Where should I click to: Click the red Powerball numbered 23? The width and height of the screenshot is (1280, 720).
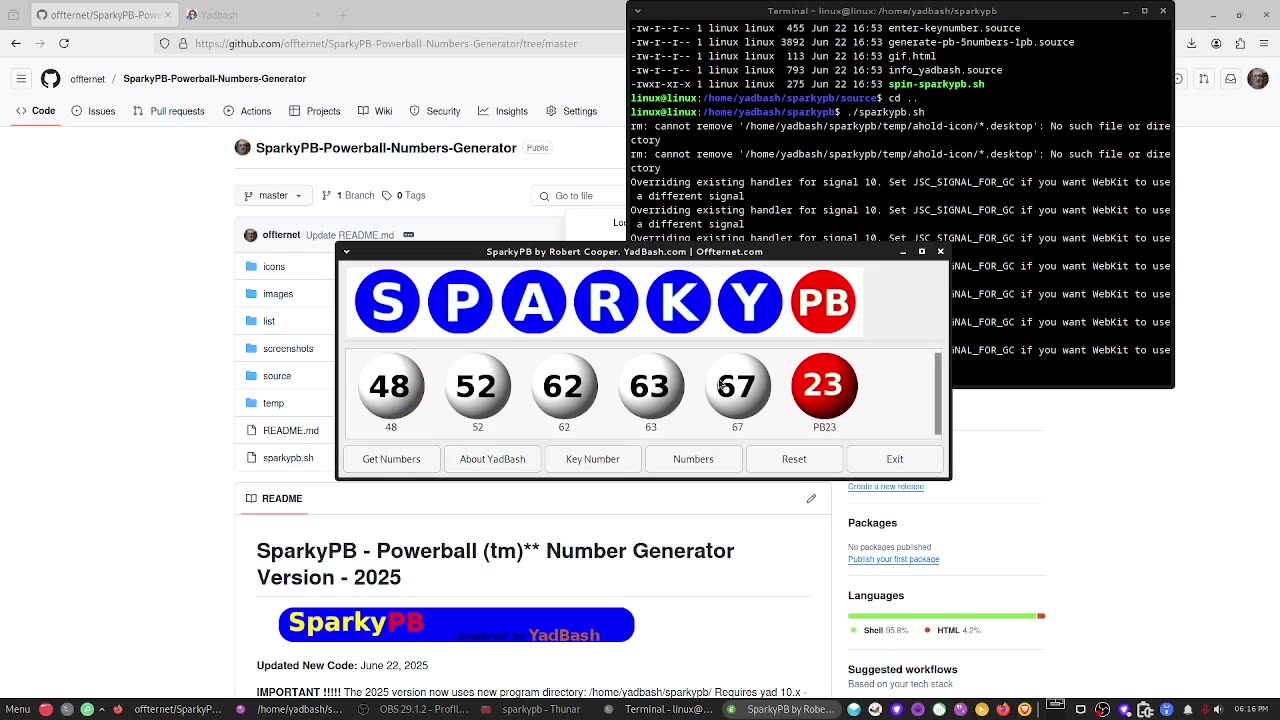(x=824, y=386)
